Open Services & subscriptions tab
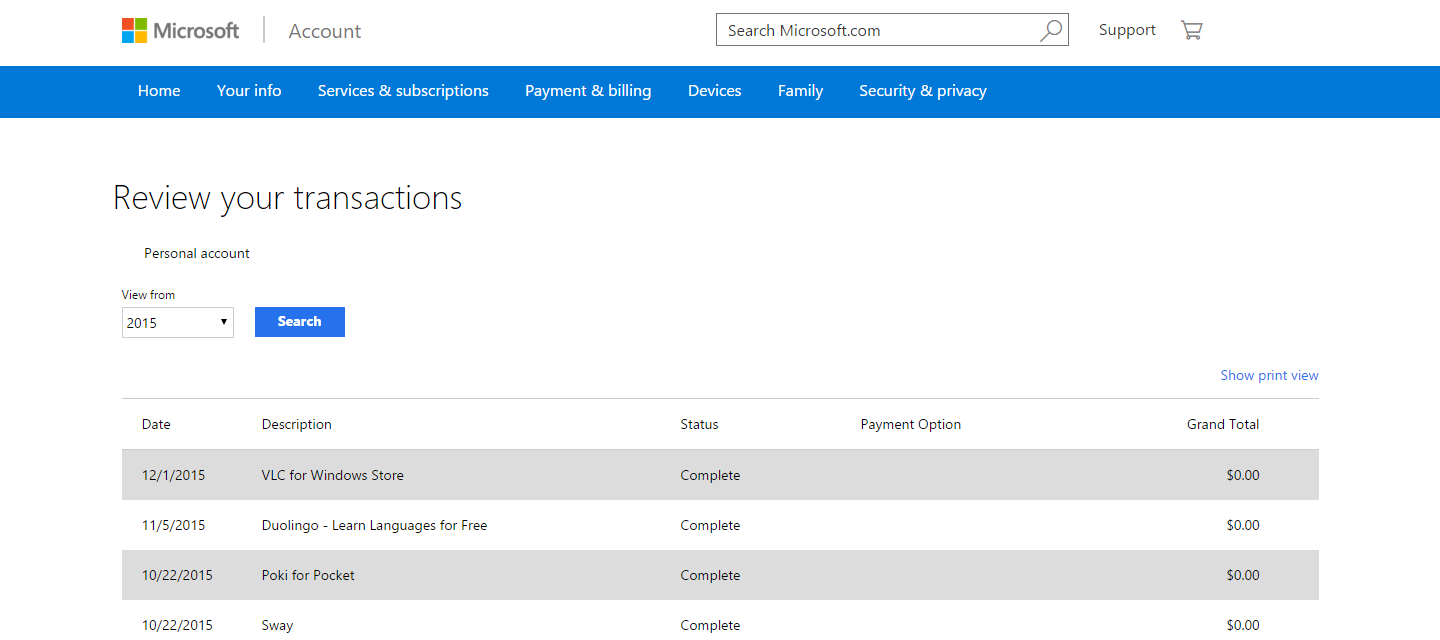 click(403, 91)
